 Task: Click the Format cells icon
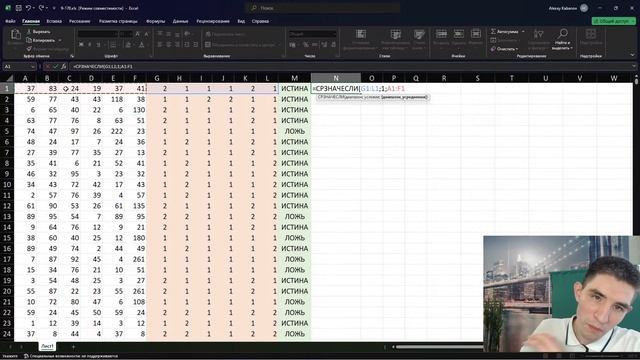(476, 33)
